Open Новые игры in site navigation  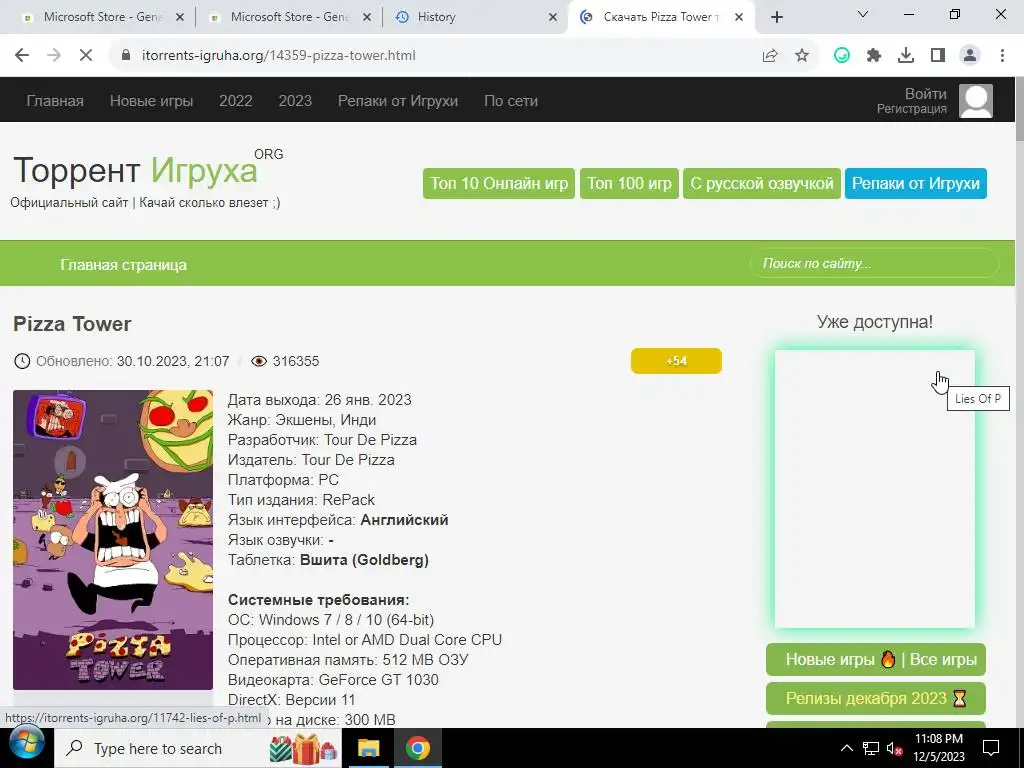click(152, 101)
